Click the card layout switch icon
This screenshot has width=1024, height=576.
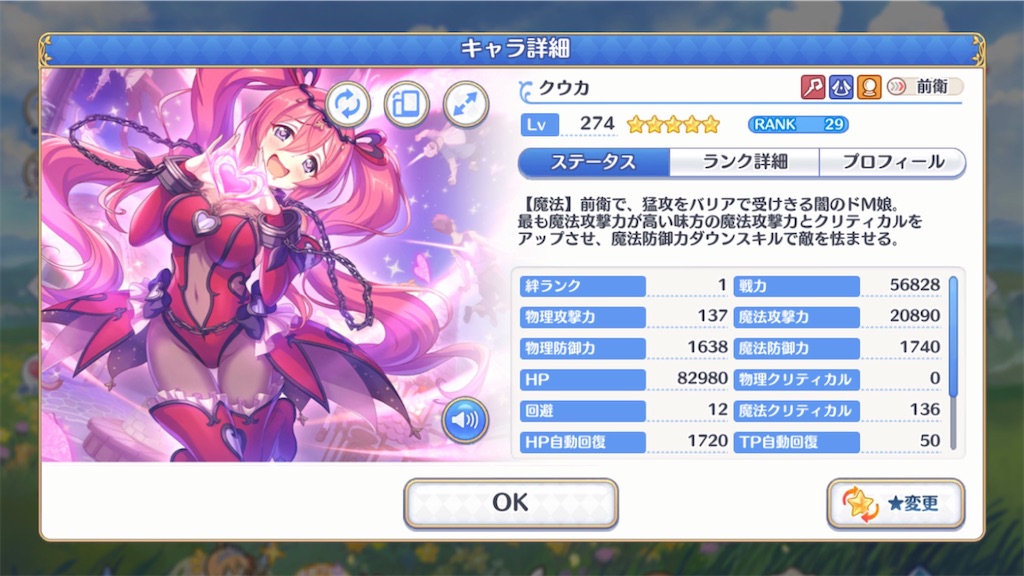(x=406, y=104)
